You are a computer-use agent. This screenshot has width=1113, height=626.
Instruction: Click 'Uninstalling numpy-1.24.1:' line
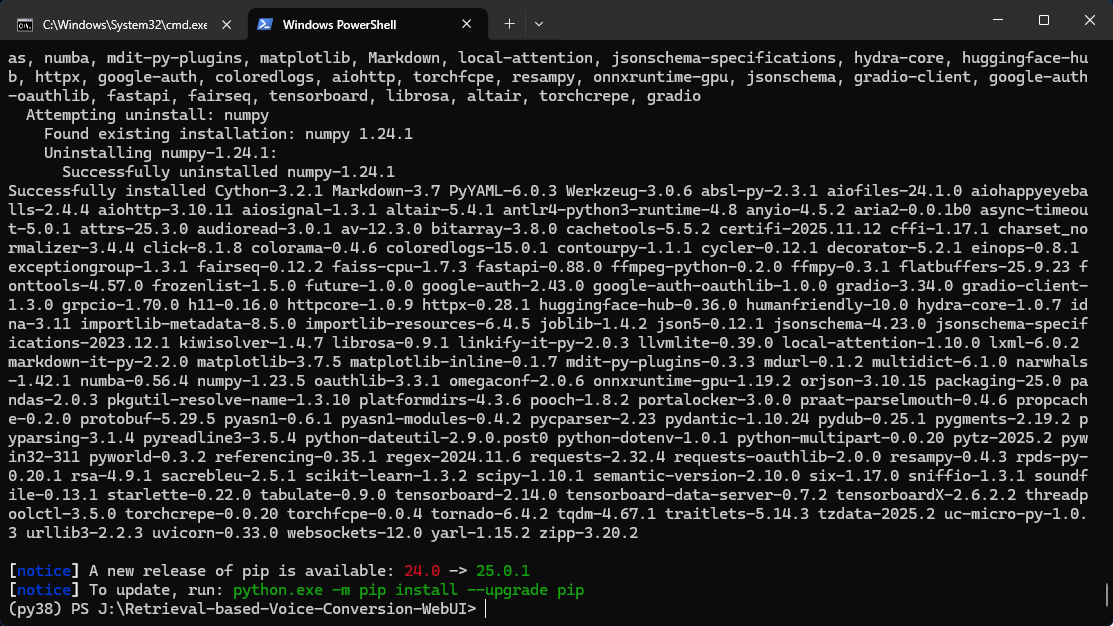[x=160, y=153]
